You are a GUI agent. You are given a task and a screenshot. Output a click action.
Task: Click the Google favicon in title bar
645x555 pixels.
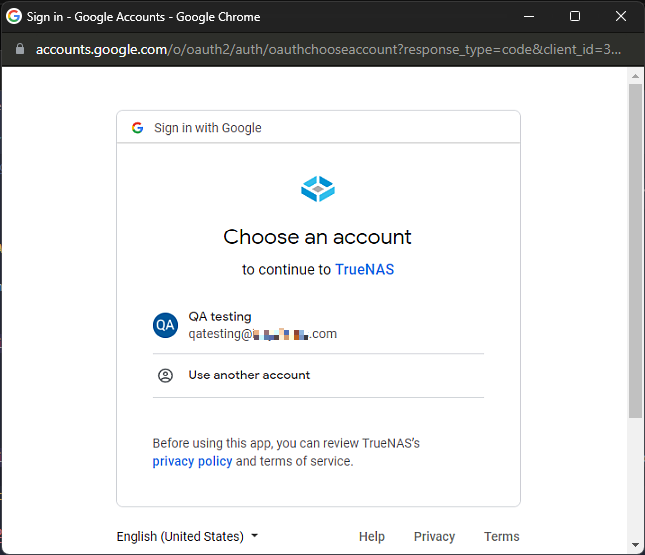(14, 16)
